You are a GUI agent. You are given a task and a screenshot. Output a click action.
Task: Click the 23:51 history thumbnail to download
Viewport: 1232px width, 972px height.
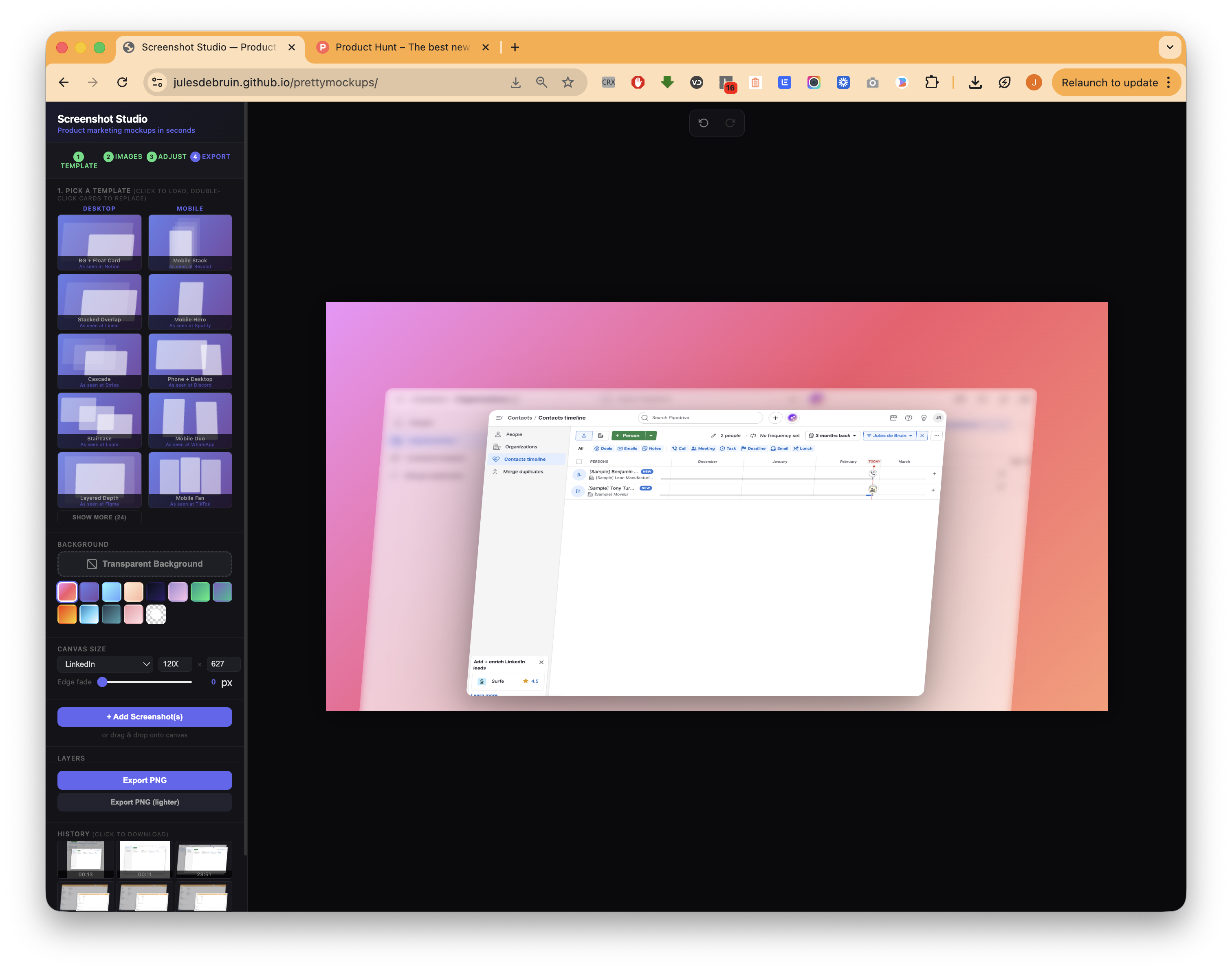coord(203,859)
